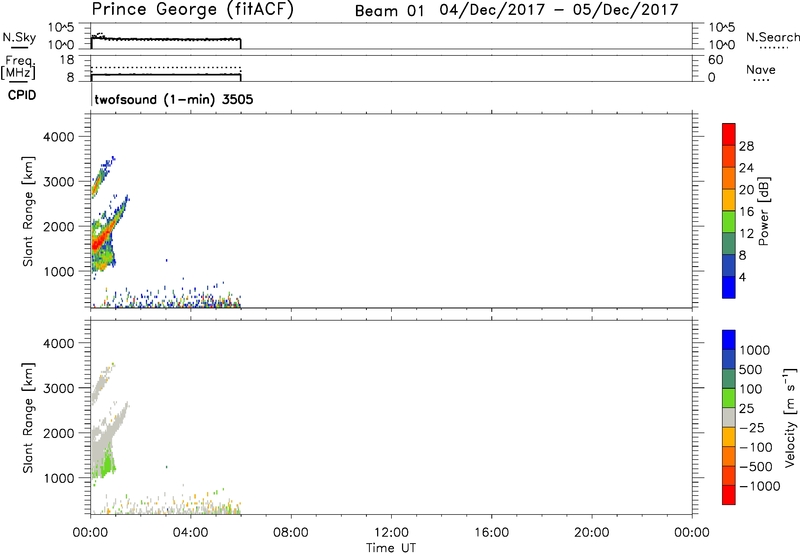Click the Velocity [m s⁻¹] colorbar title

[790, 417]
